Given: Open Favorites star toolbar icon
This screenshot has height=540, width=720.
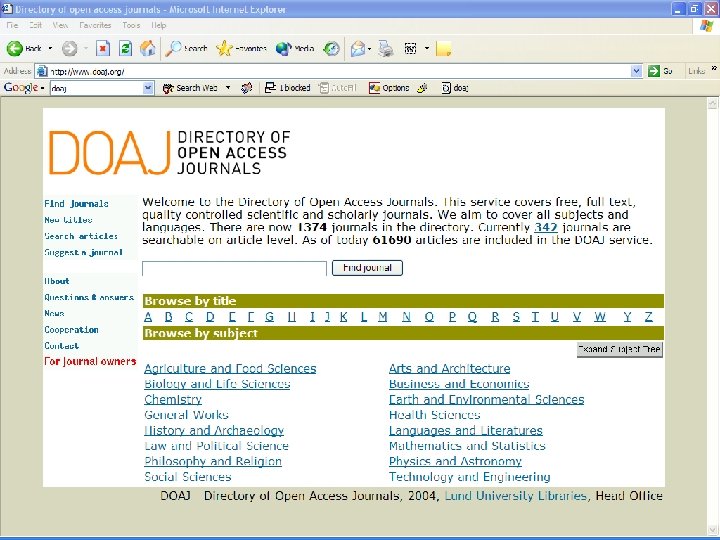Looking at the screenshot, I should tap(224, 48).
